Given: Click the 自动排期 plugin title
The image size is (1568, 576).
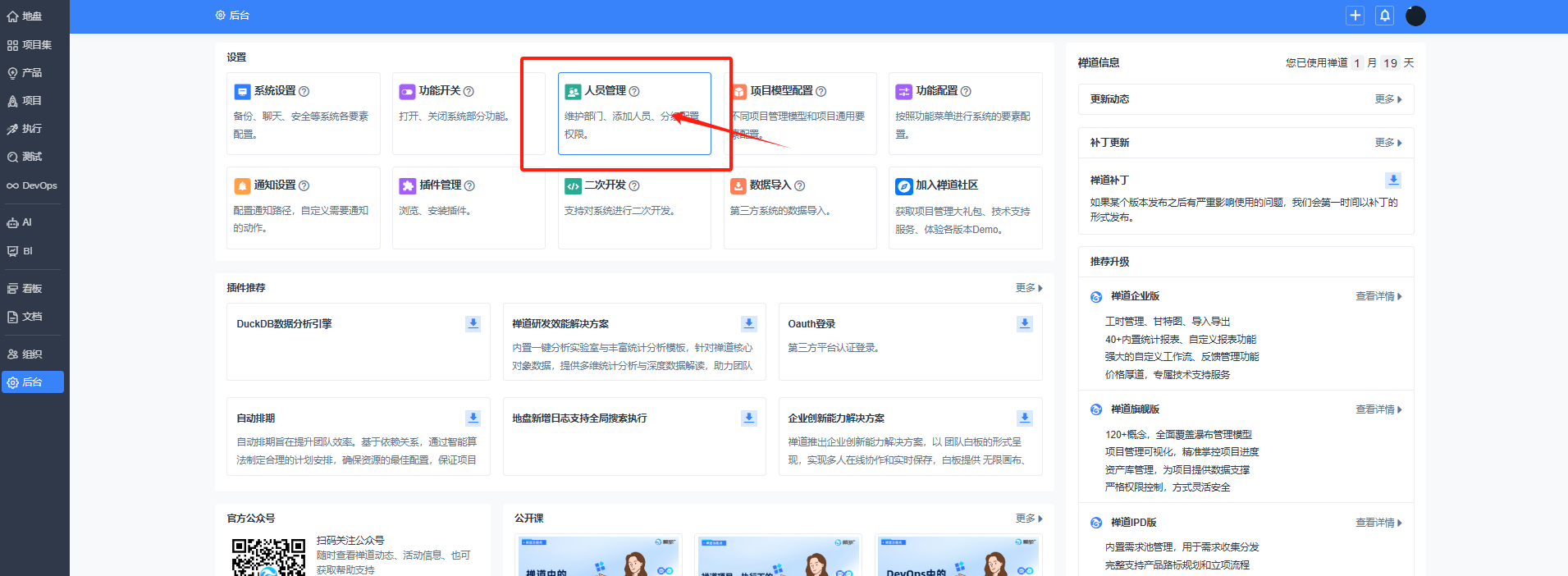Looking at the screenshot, I should [x=256, y=418].
